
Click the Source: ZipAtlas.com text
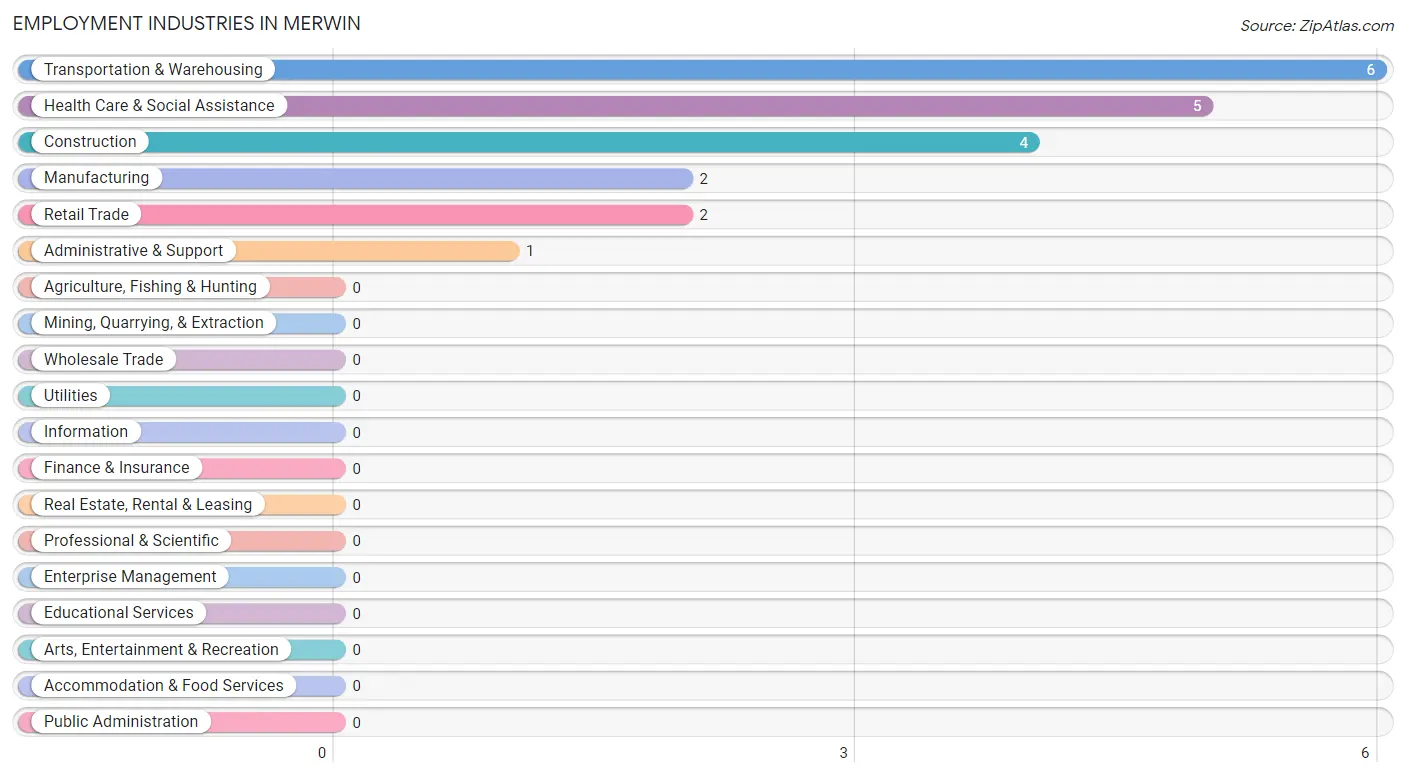[x=1317, y=26]
